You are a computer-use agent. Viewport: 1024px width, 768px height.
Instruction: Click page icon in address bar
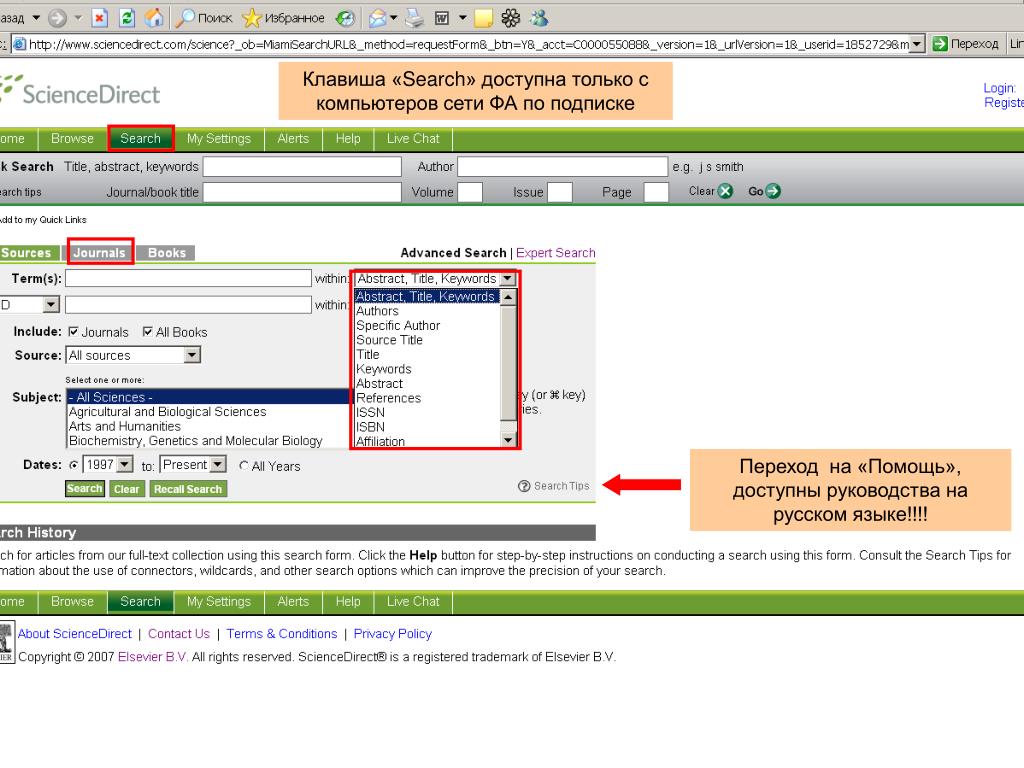(x=20, y=44)
